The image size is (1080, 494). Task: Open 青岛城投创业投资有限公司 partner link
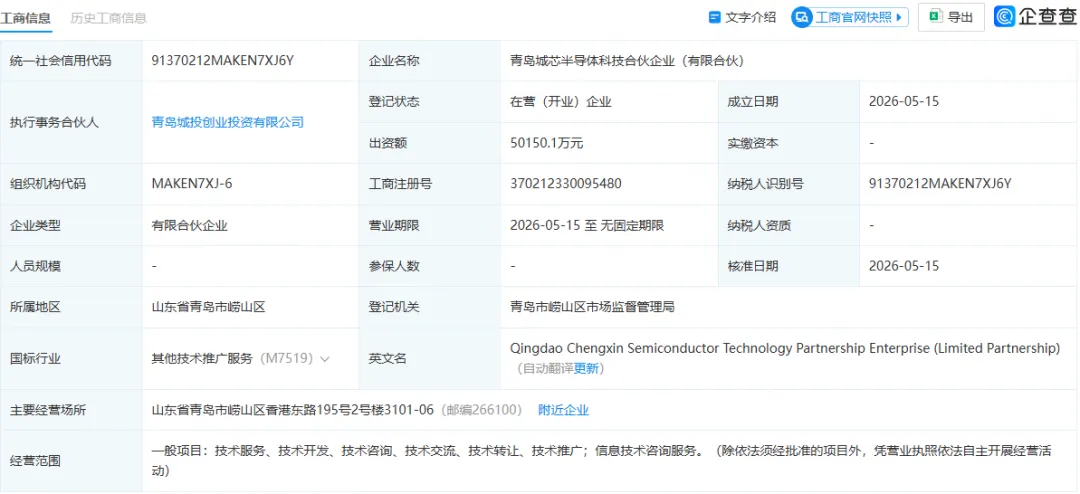tap(227, 122)
